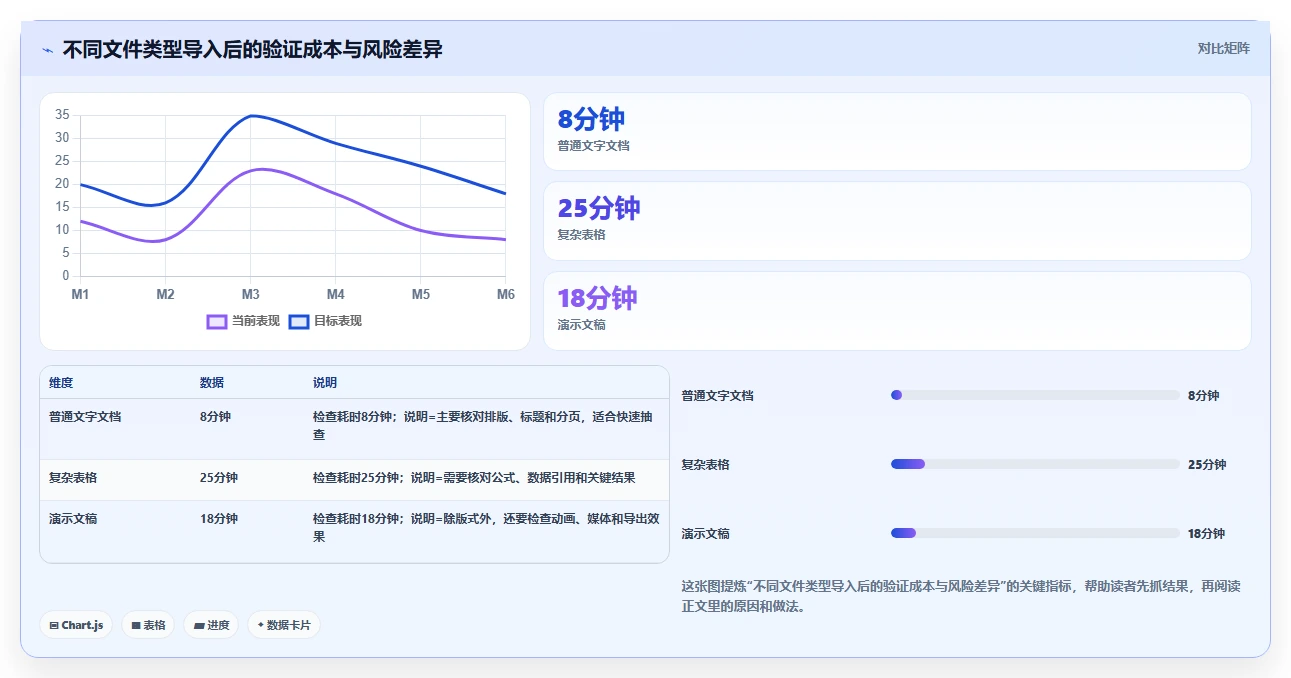
Task: Click the 数据 column header
Action: [212, 383]
